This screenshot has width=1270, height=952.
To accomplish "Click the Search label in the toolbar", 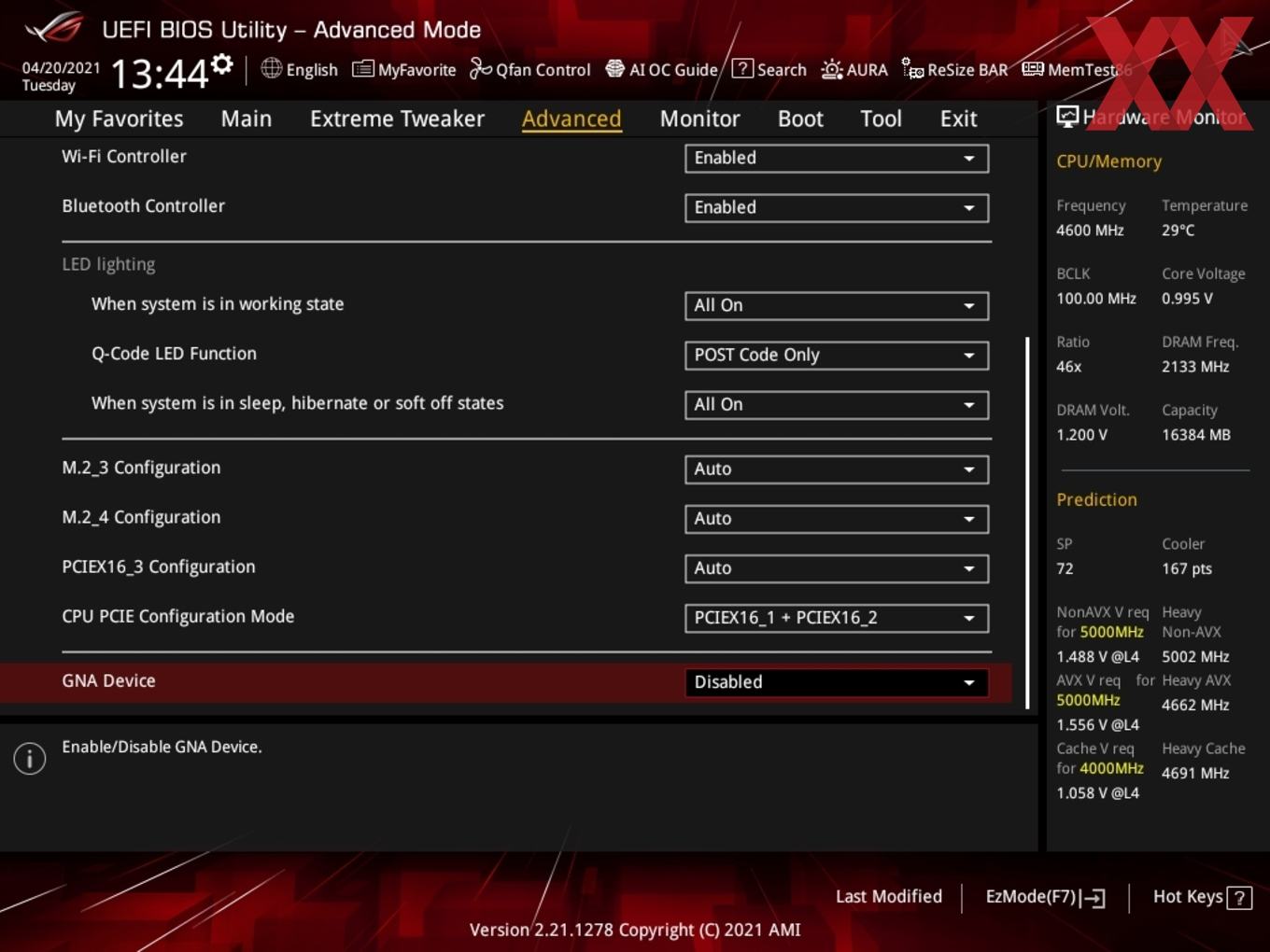I will pos(782,69).
